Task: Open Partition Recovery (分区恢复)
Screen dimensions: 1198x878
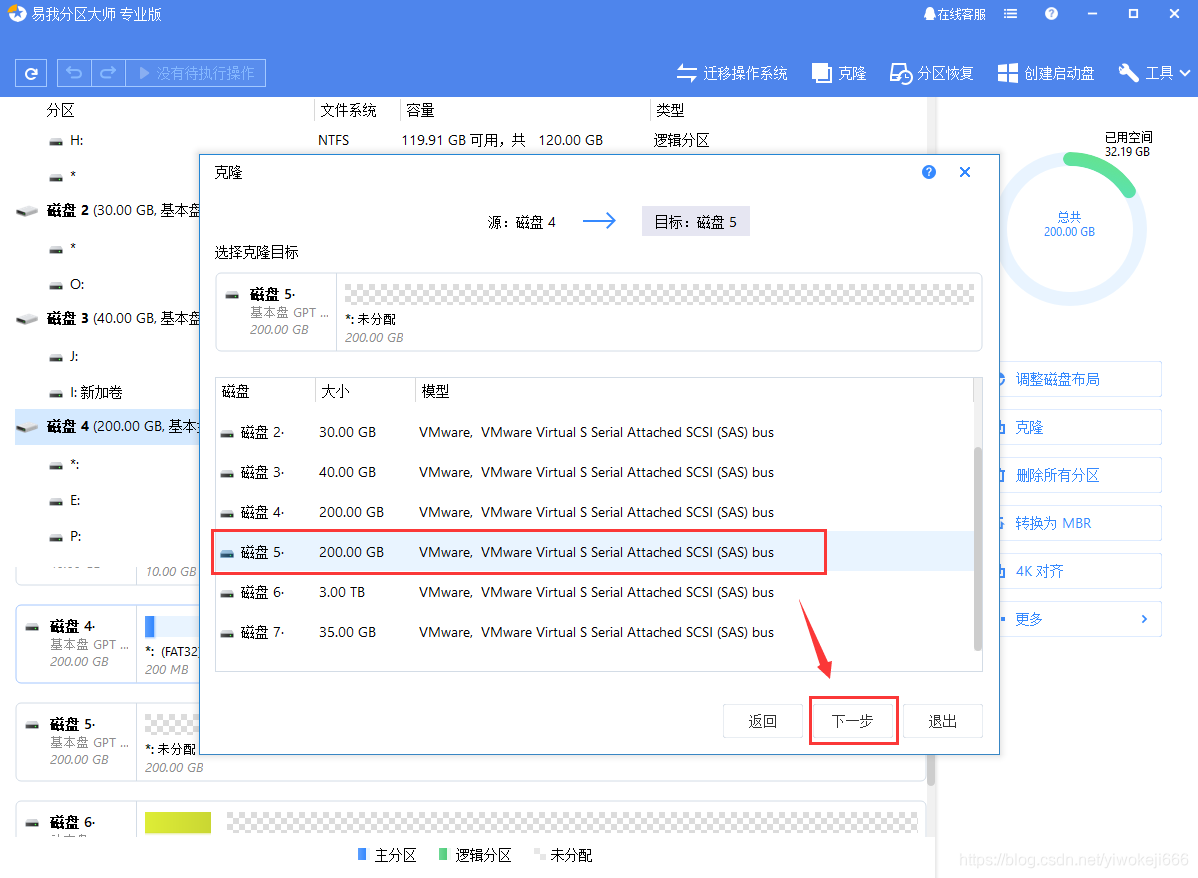Action: pyautogui.click(x=931, y=73)
